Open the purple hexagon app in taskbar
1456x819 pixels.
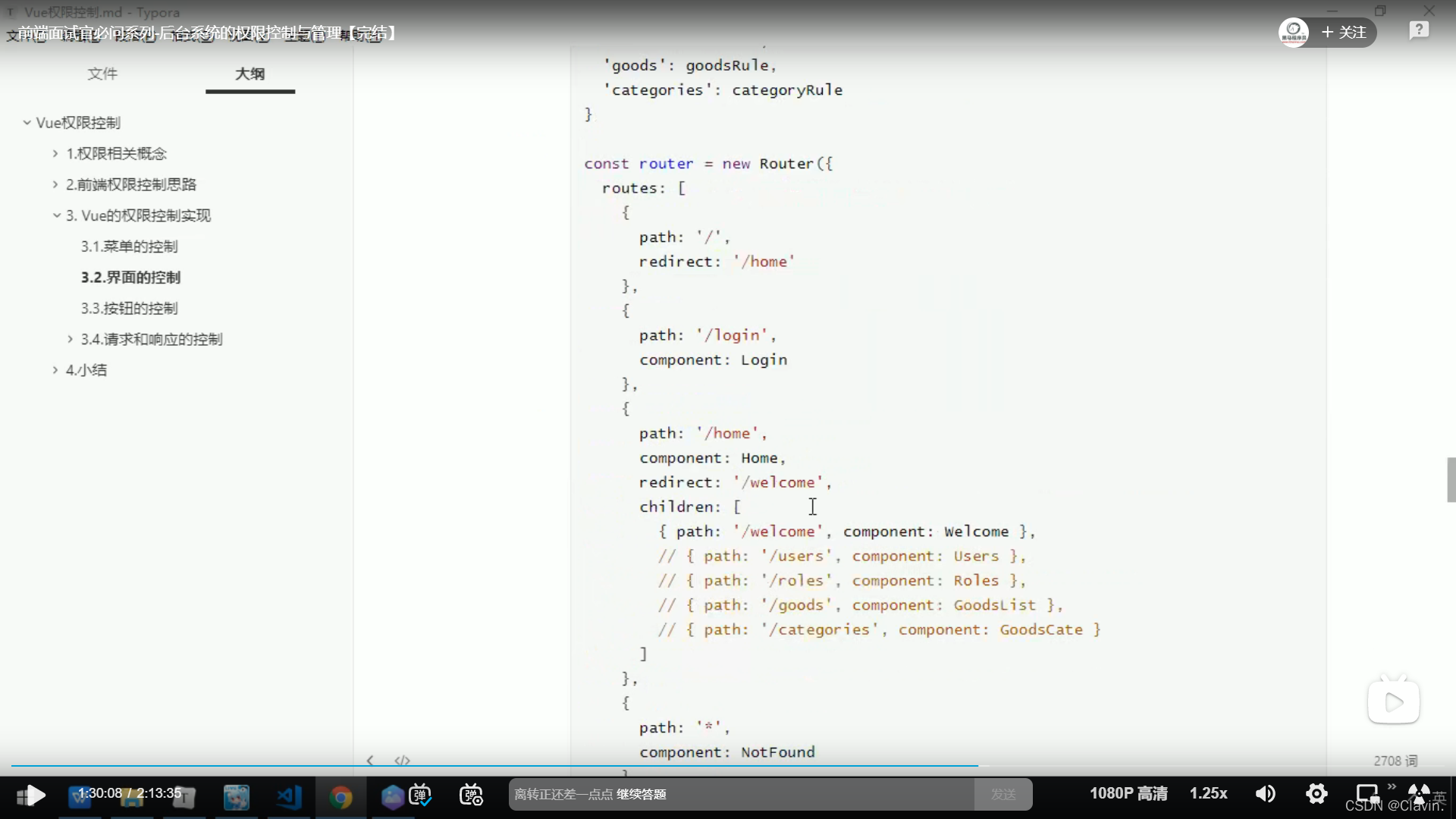(391, 796)
